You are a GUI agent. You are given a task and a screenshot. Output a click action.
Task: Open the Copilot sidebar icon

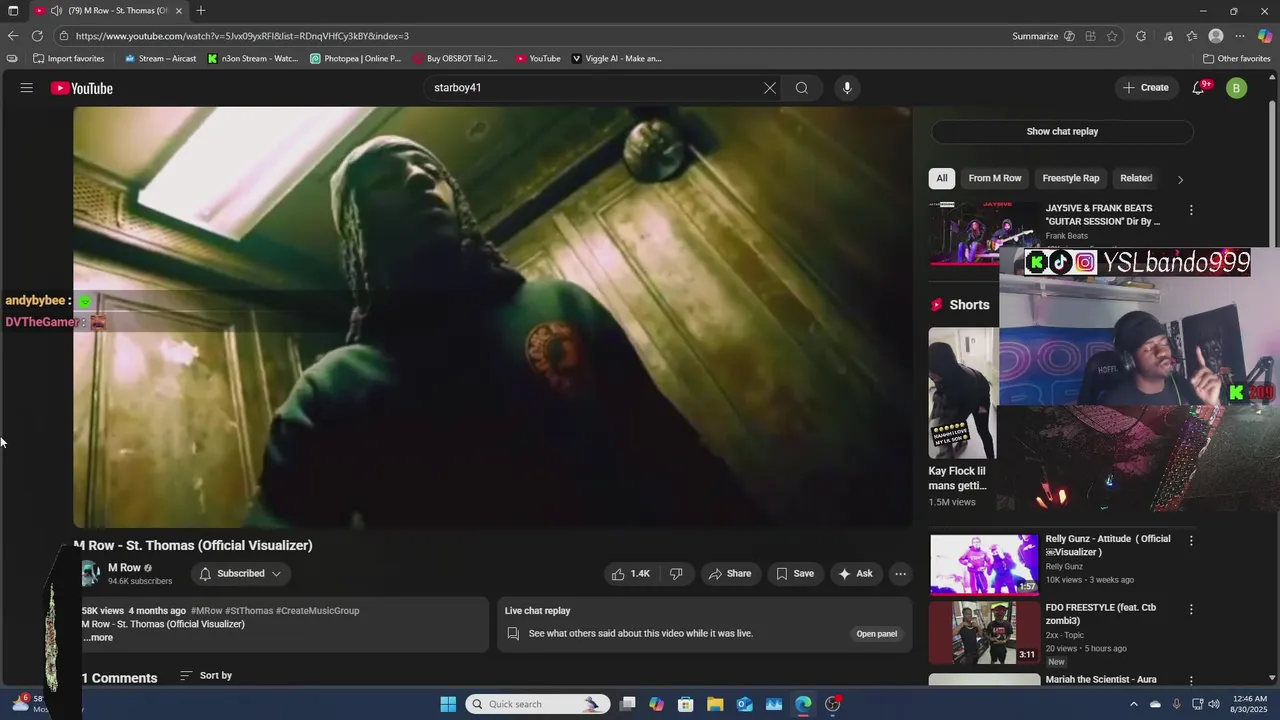[1265, 36]
